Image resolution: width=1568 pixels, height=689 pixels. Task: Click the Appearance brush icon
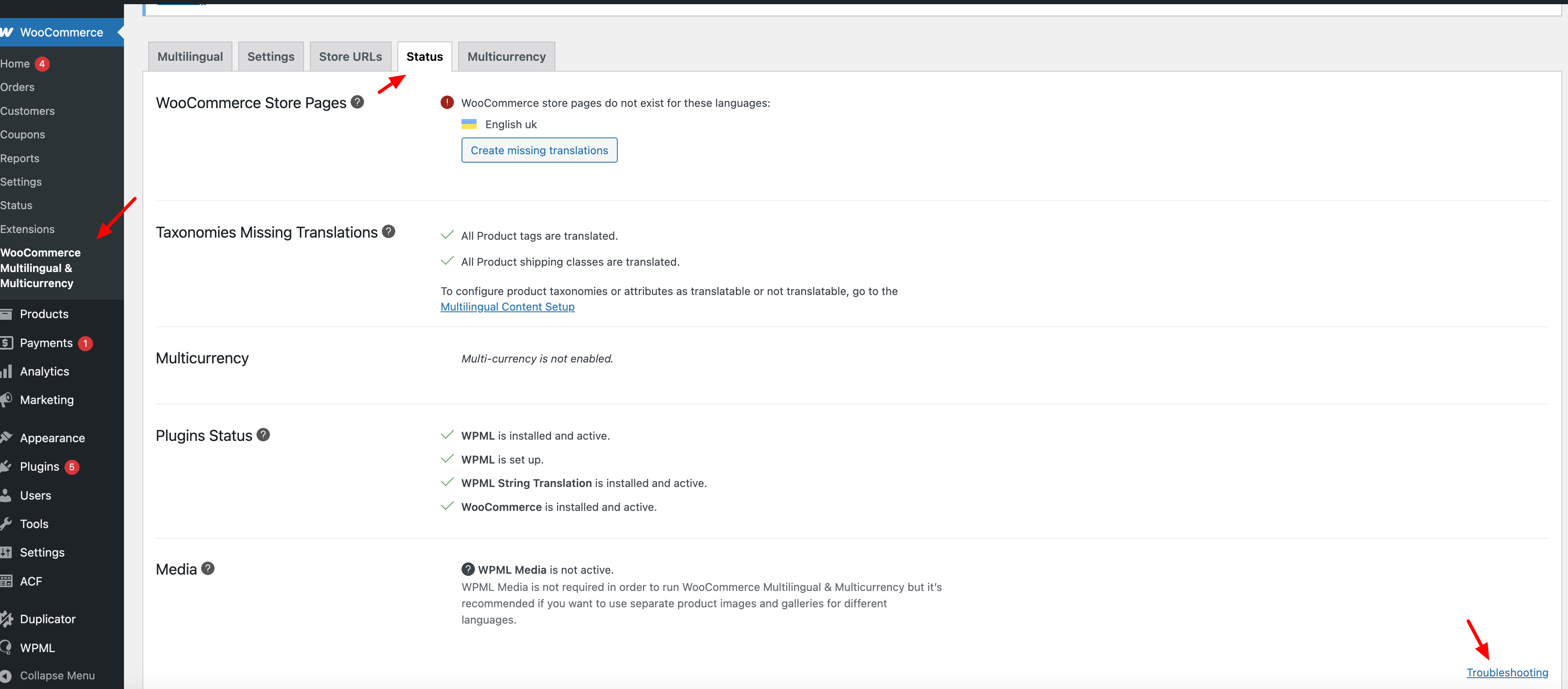click(6, 438)
